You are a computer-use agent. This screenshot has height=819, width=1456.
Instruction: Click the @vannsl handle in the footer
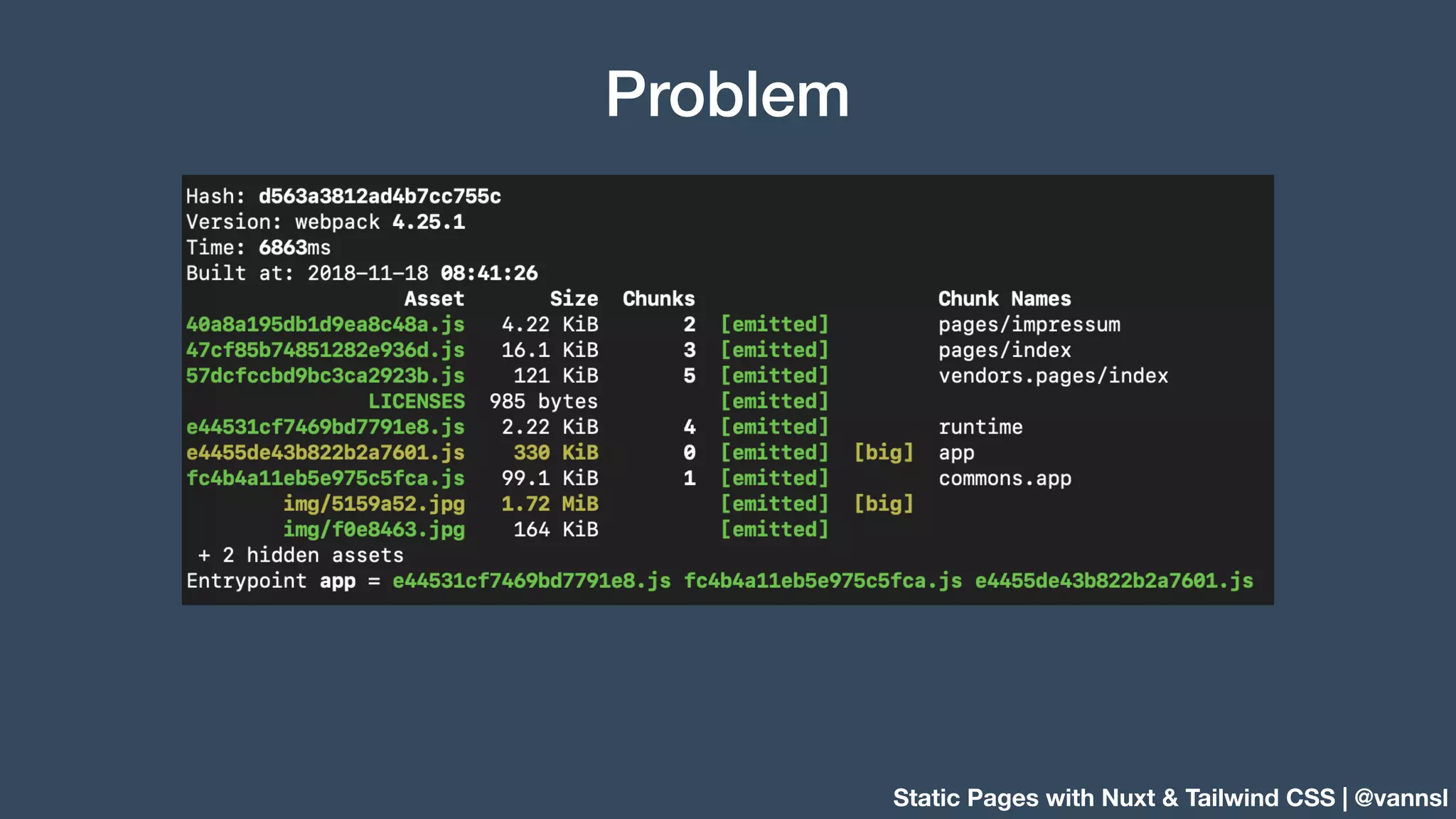coord(1401,798)
